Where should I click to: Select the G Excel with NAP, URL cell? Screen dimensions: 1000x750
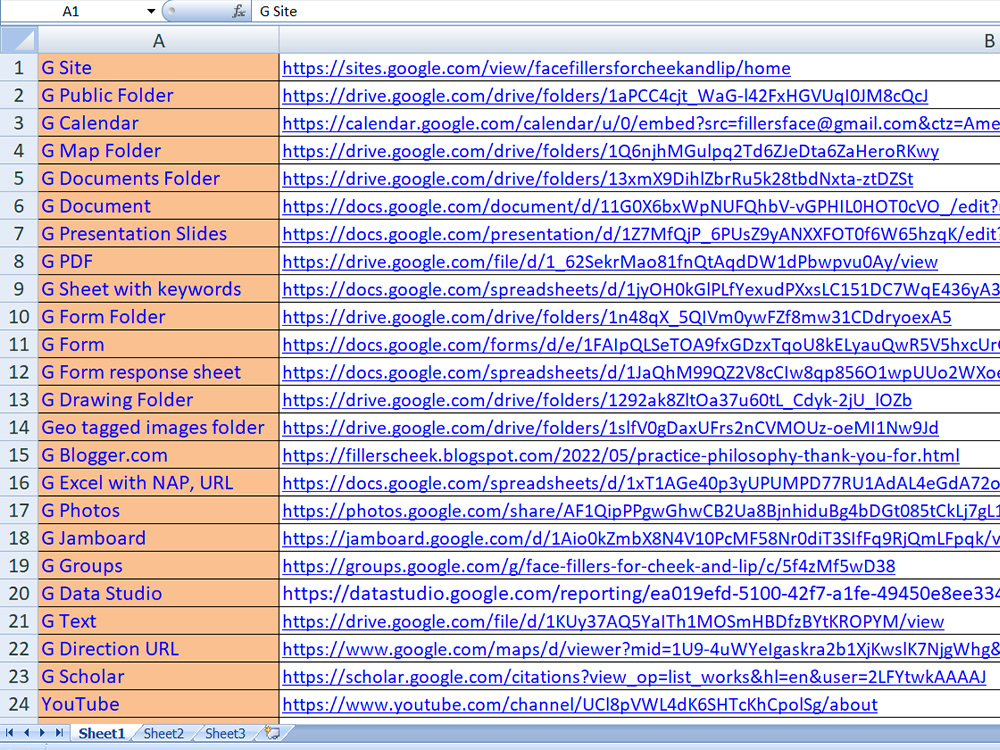point(159,483)
